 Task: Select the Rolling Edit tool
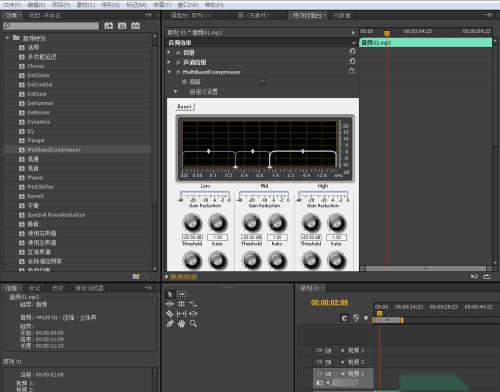click(x=181, y=304)
